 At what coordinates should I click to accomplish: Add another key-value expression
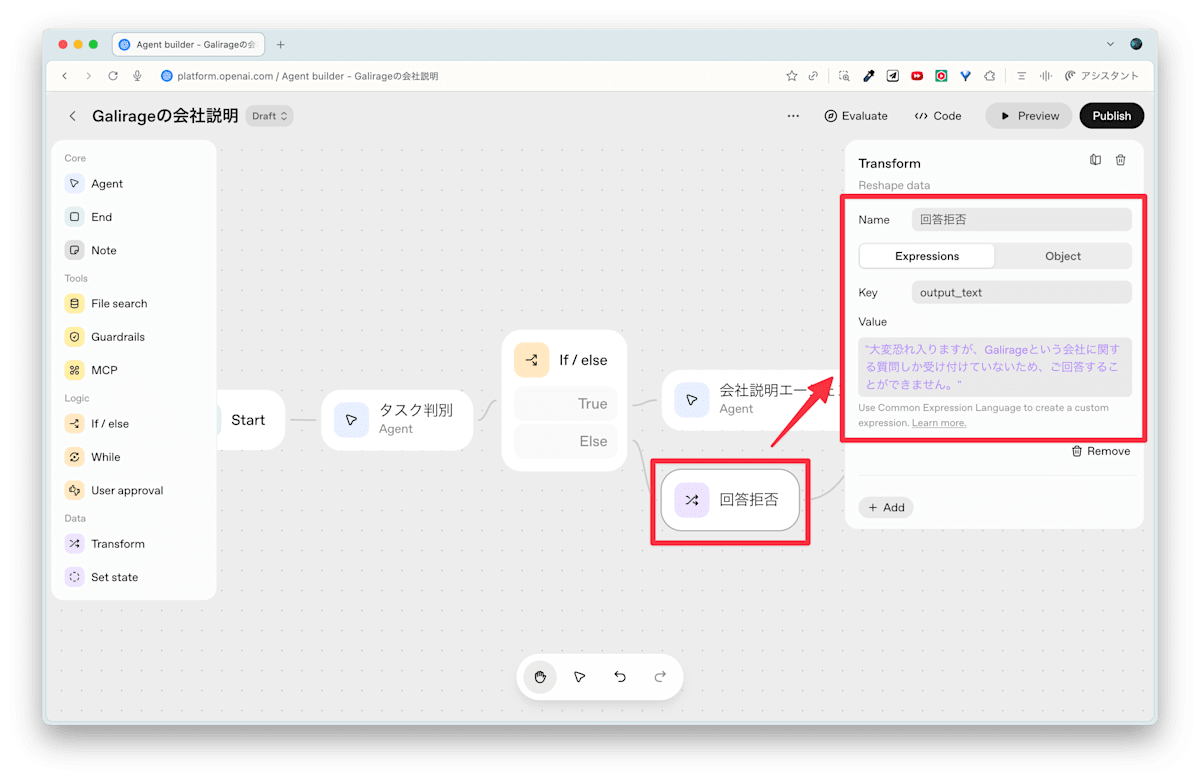point(886,508)
